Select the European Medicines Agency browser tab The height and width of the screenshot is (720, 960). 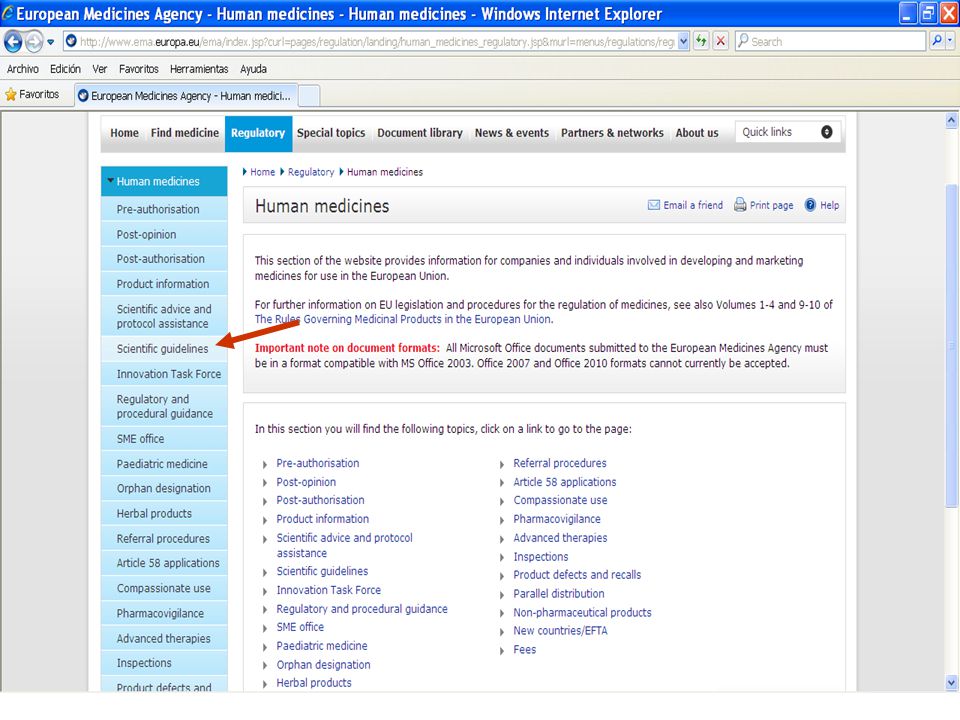(186, 96)
